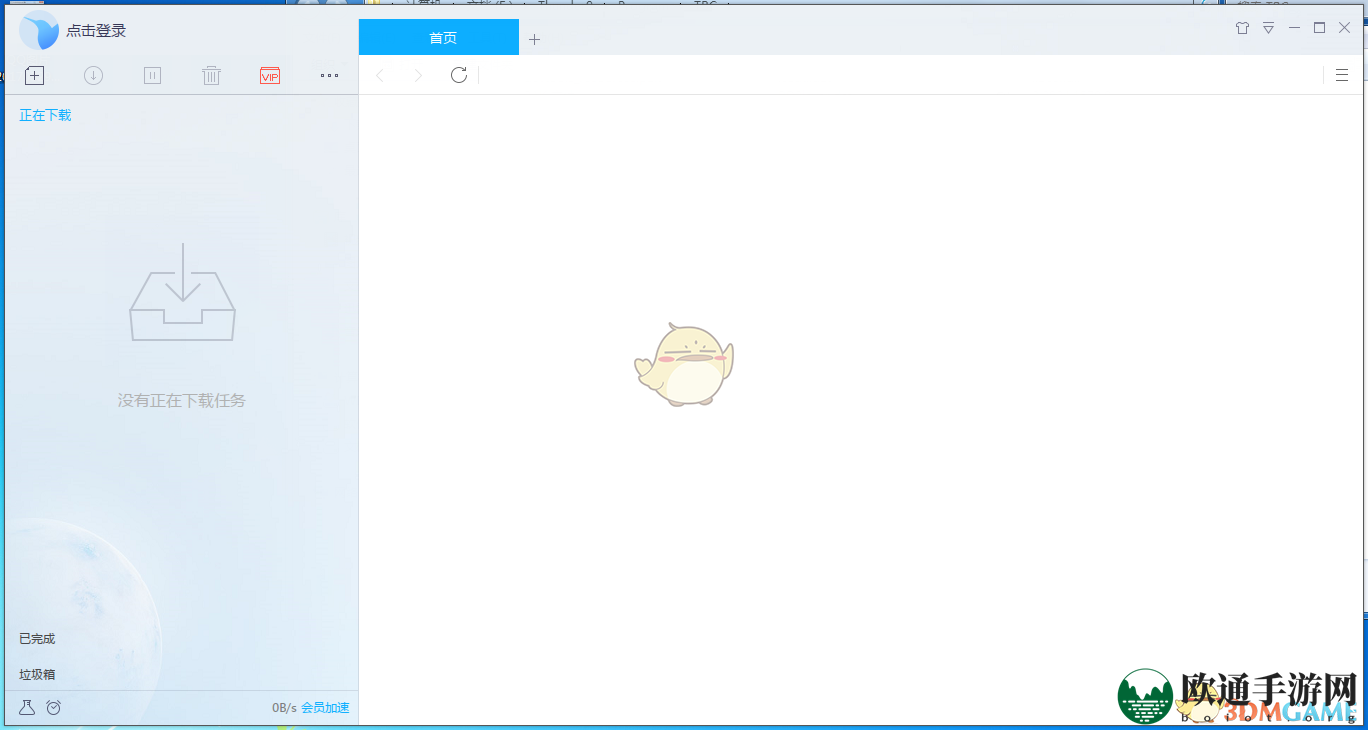Open the main menu triangle dropdown

(1268, 28)
